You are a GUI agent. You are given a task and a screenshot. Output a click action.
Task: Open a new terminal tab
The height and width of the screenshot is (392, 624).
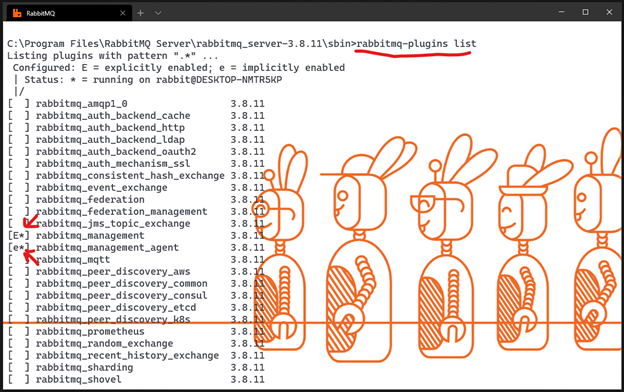[x=140, y=13]
